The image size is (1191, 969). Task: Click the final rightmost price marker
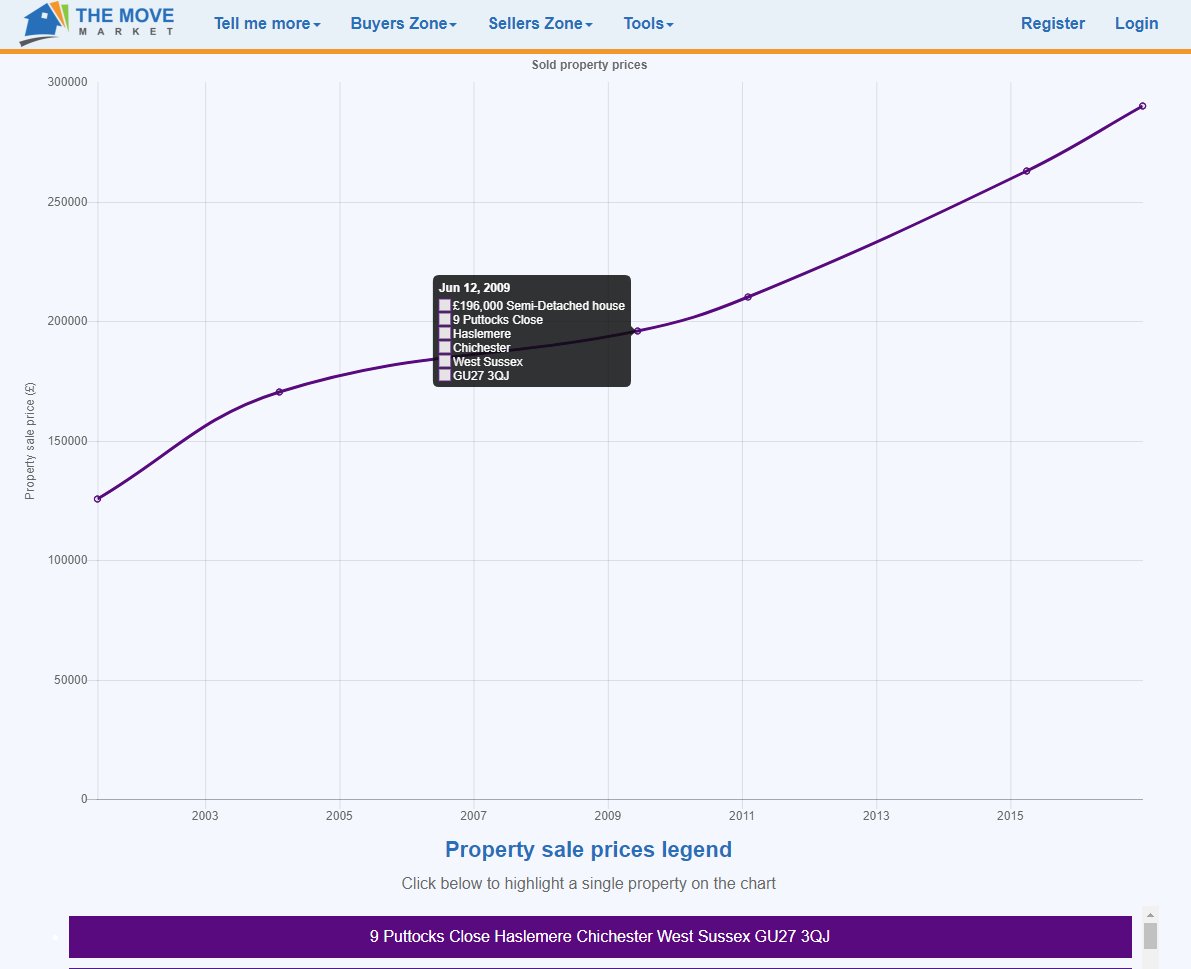(1143, 104)
